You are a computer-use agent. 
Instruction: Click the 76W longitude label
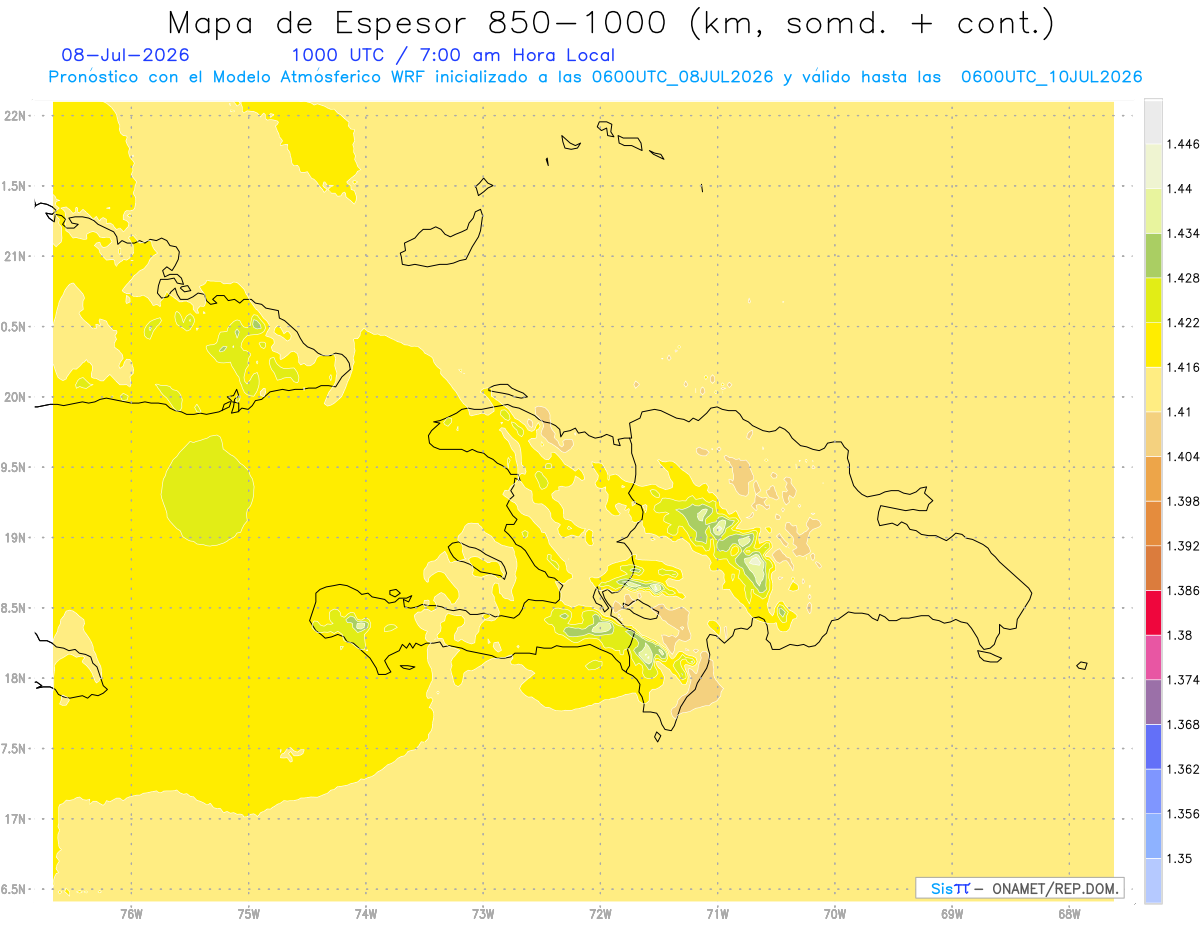131,914
